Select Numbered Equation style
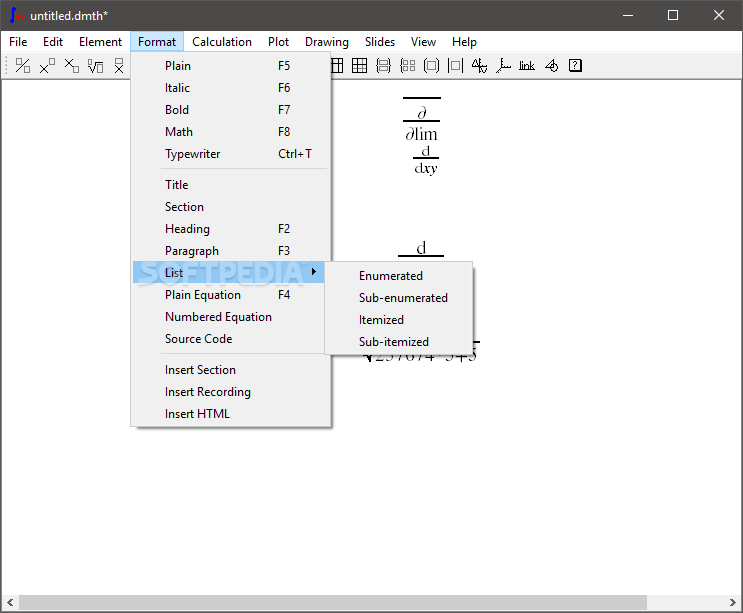Image resolution: width=743 pixels, height=613 pixels. tap(231, 317)
